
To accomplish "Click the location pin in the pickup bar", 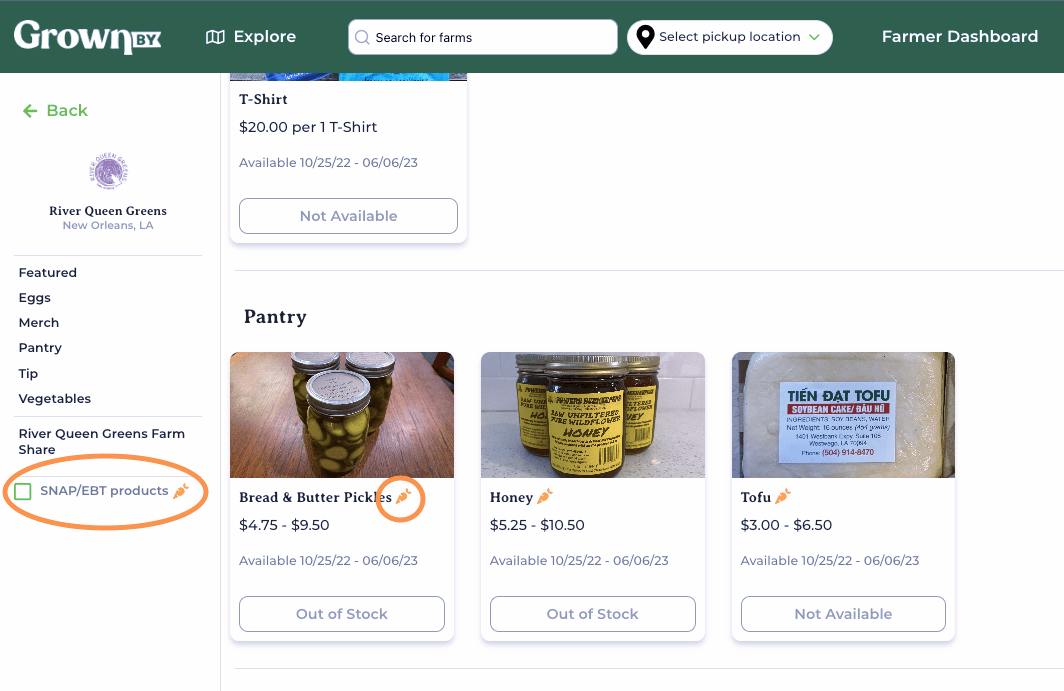I will pos(645,36).
